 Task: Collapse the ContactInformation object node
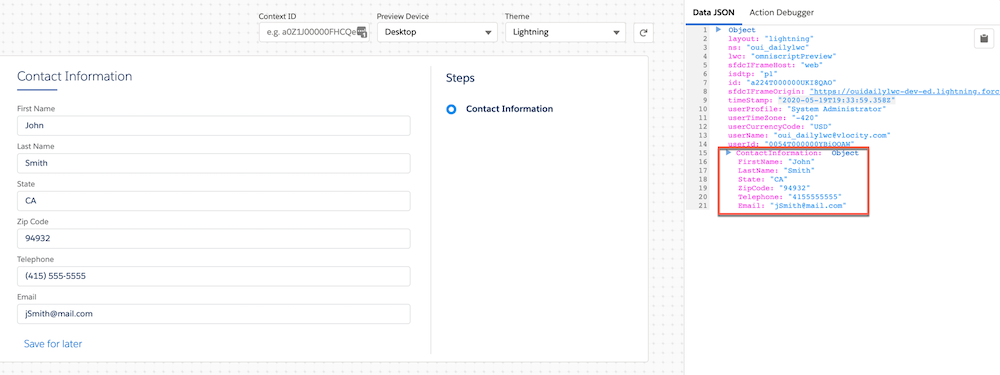(x=729, y=153)
